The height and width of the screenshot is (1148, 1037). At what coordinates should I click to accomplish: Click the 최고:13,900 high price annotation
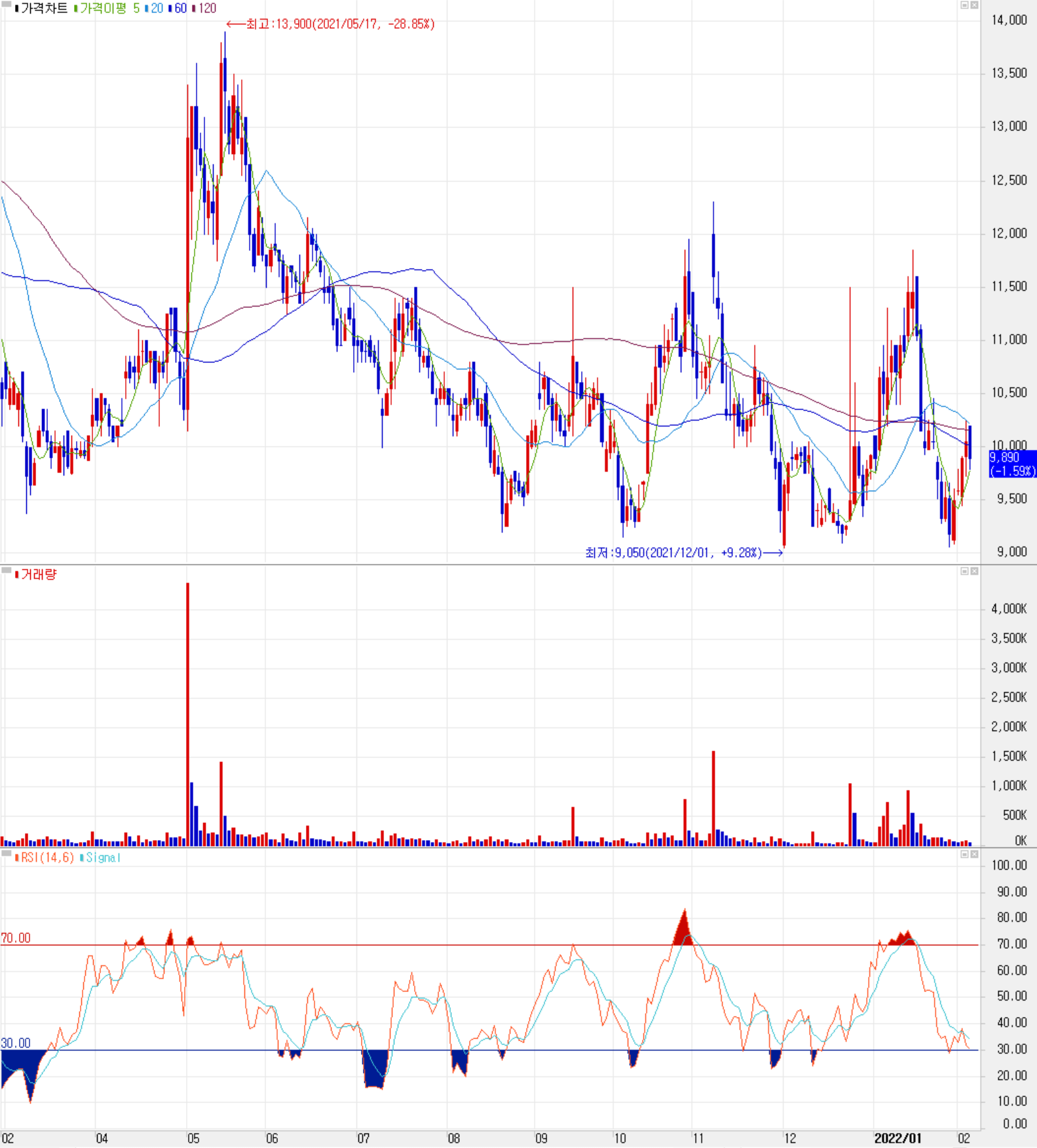[330, 24]
